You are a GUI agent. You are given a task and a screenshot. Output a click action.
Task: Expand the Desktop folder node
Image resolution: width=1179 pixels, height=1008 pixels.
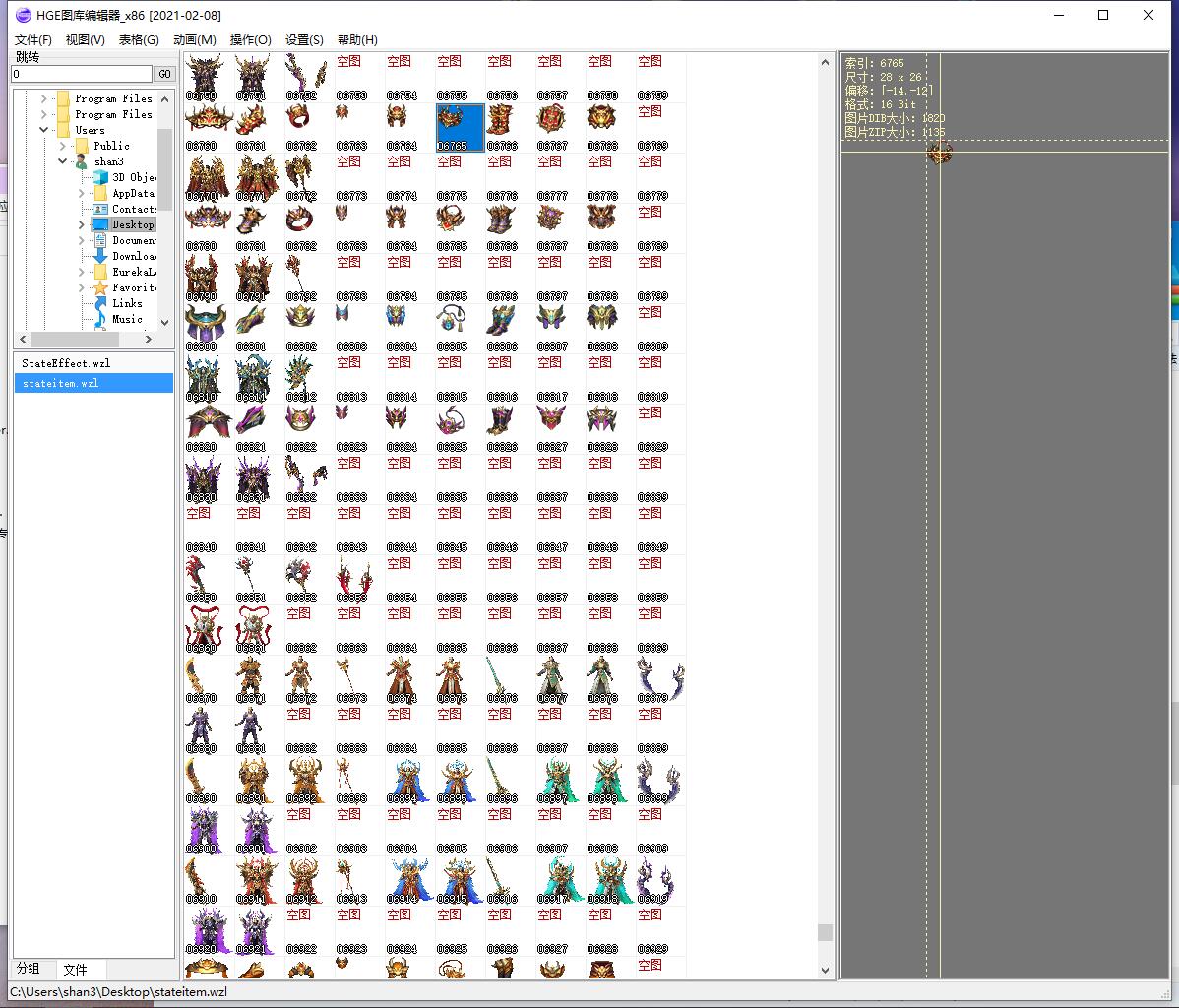(x=82, y=224)
